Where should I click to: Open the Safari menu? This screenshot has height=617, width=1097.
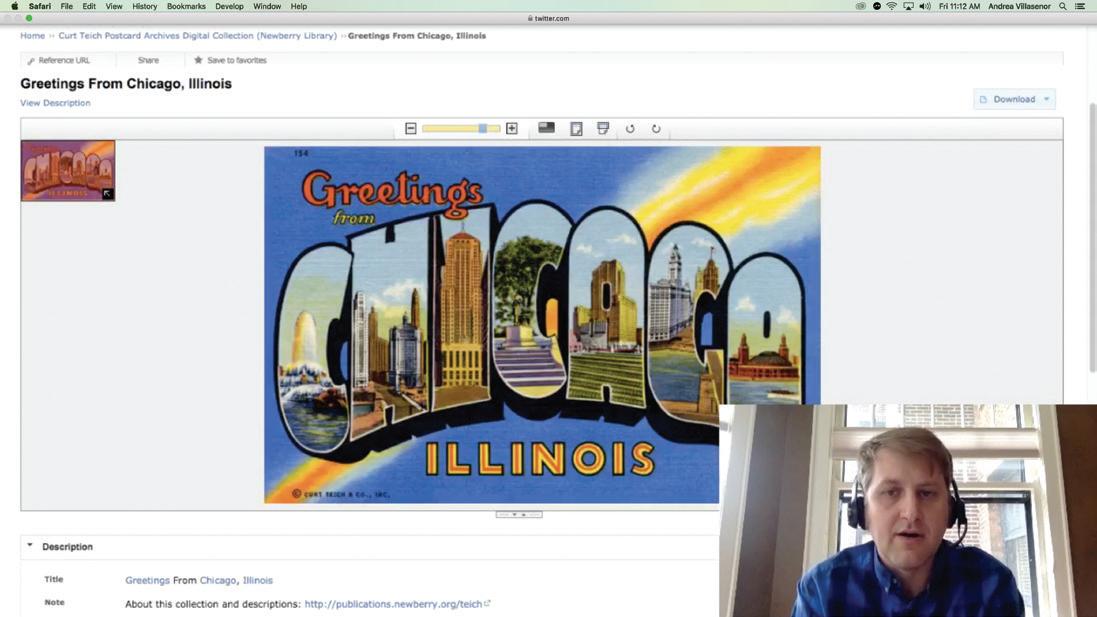coord(40,6)
